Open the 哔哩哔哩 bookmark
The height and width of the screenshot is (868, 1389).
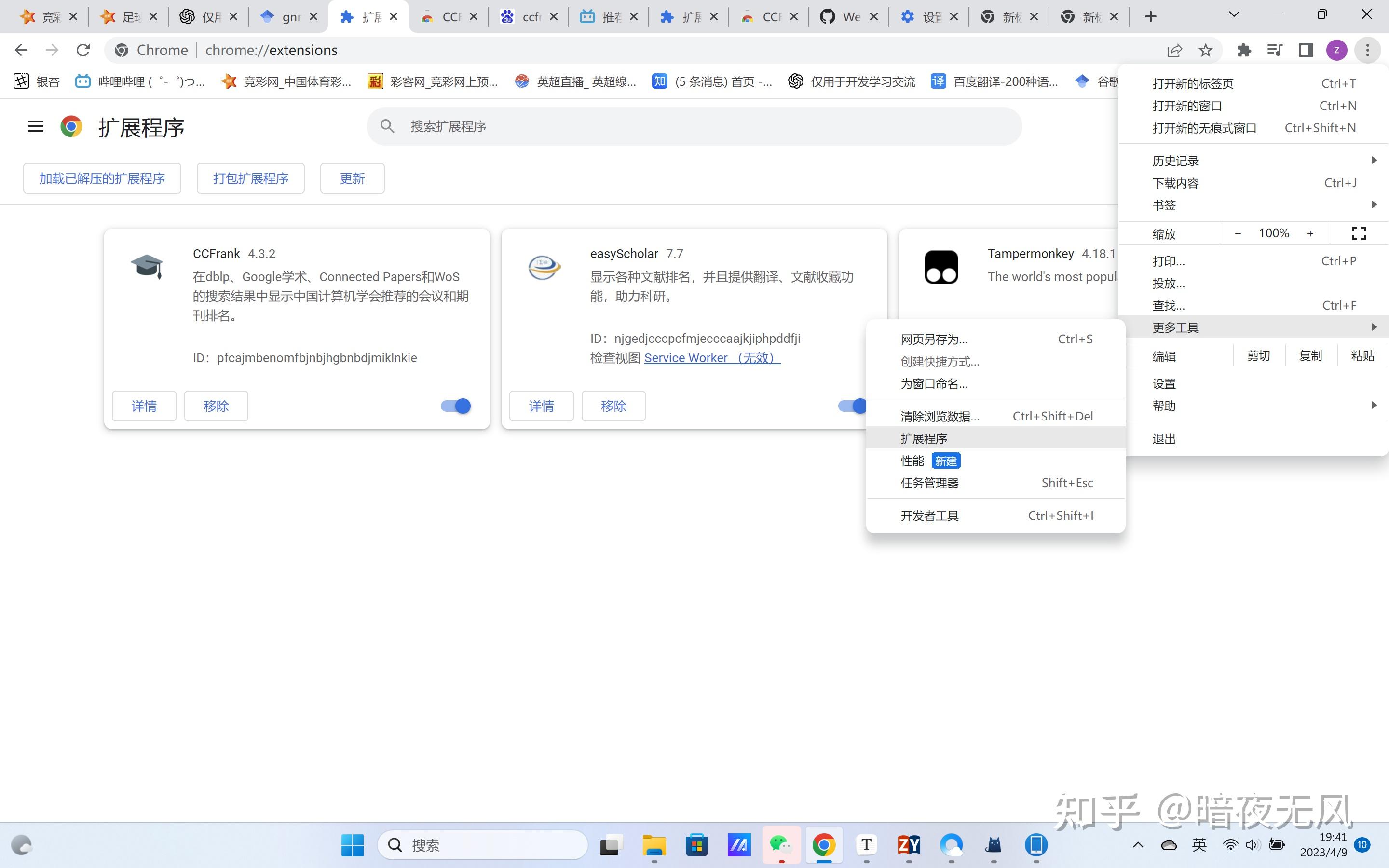[140, 81]
